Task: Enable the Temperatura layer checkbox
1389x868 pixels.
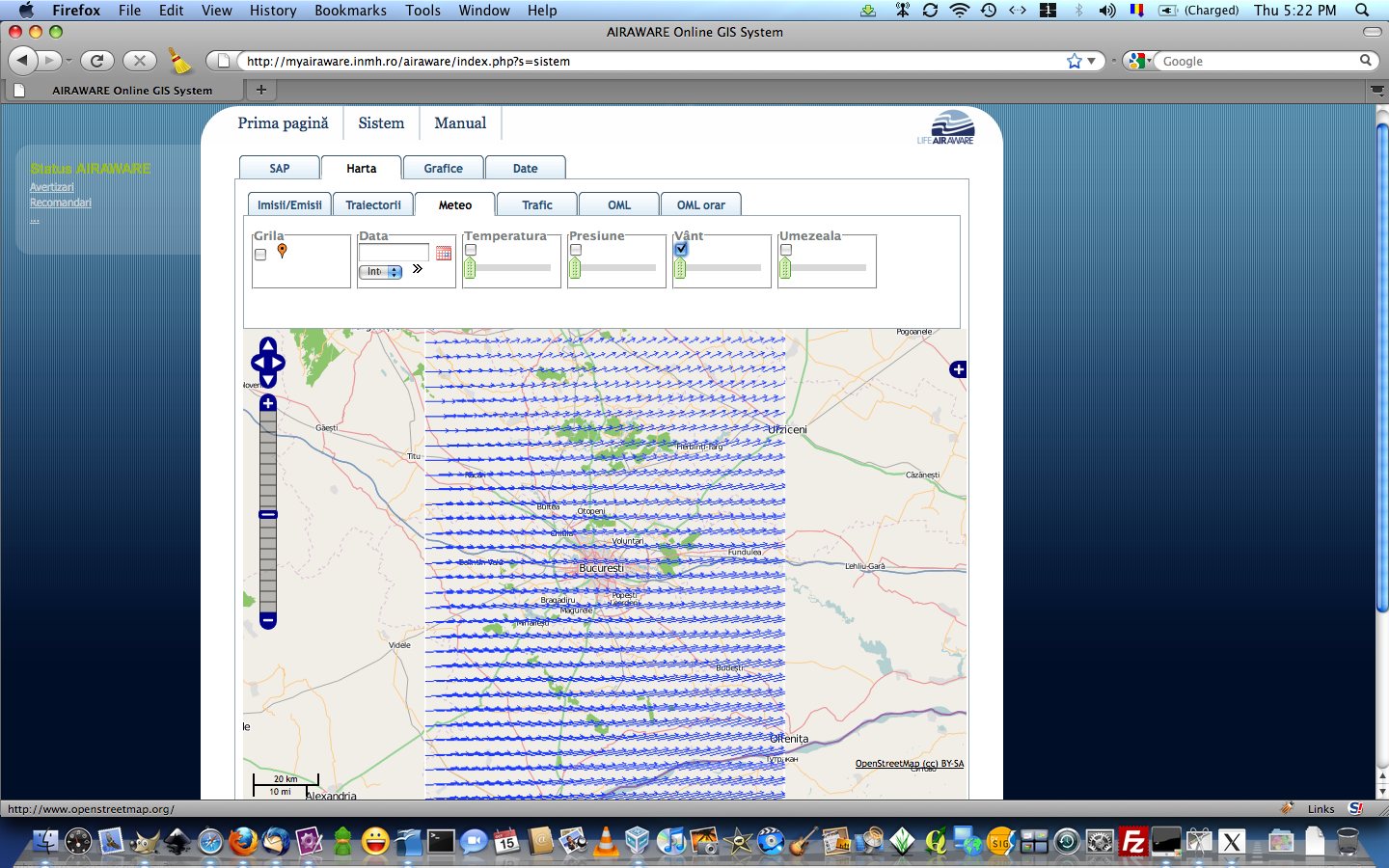Action: [471, 250]
